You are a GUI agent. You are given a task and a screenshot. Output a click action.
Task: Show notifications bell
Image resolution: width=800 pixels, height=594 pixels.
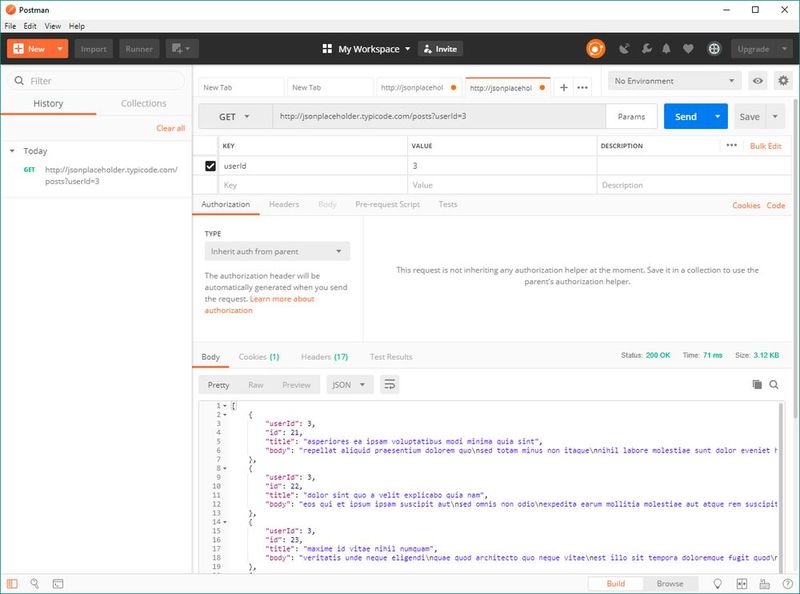pos(666,49)
